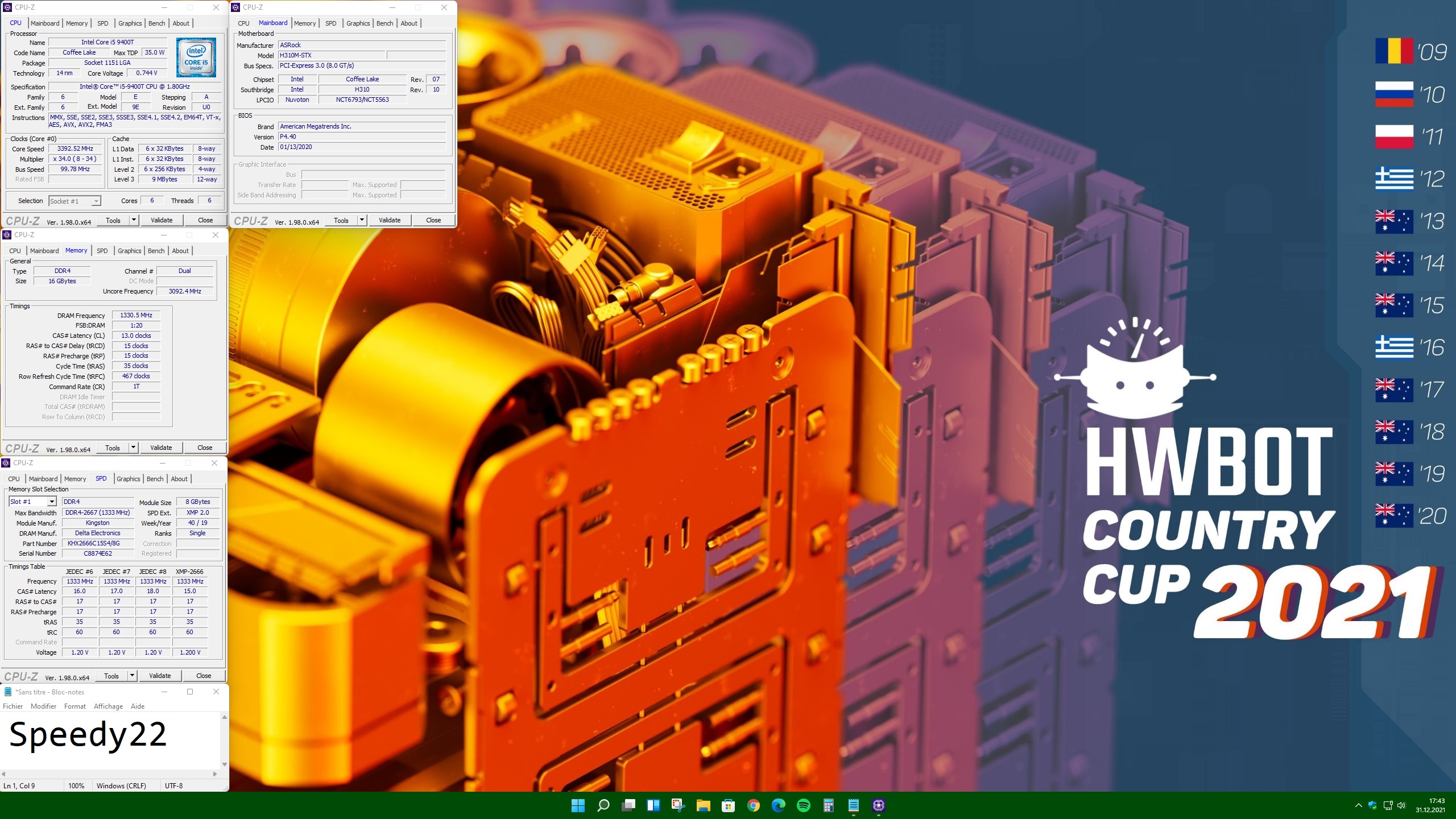
Task: Expand the Tools arrow in the SPD window
Action: pyautogui.click(x=132, y=676)
